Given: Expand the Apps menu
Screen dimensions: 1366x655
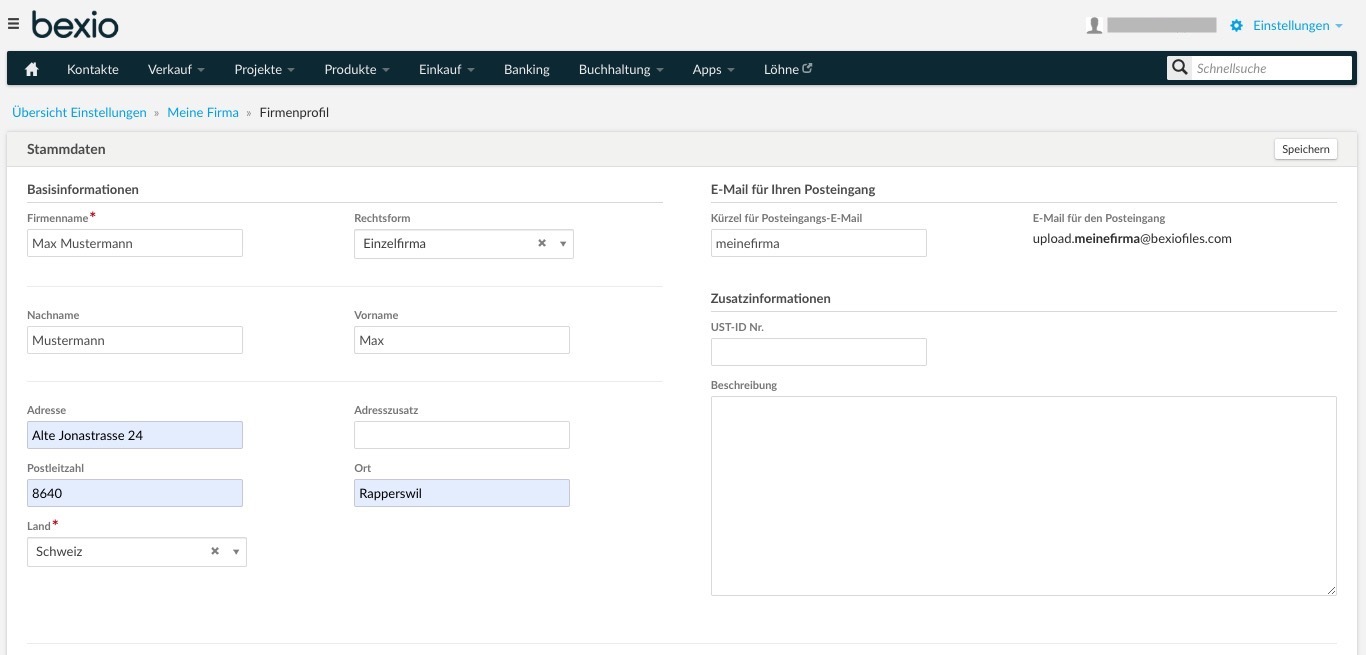Looking at the screenshot, I should pos(713,69).
